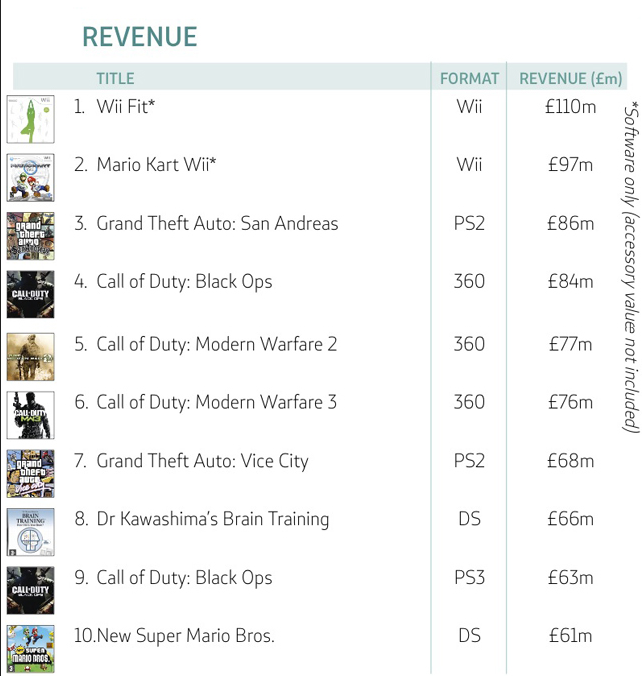Click the Wii Fit cover thumbnail
Viewport: 642px width, 692px height.
point(30,119)
